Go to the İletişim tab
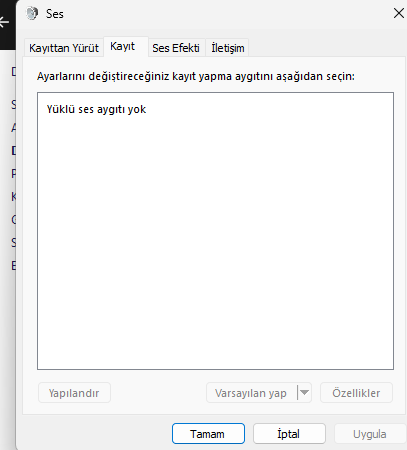This screenshot has width=407, height=450. pos(227,48)
